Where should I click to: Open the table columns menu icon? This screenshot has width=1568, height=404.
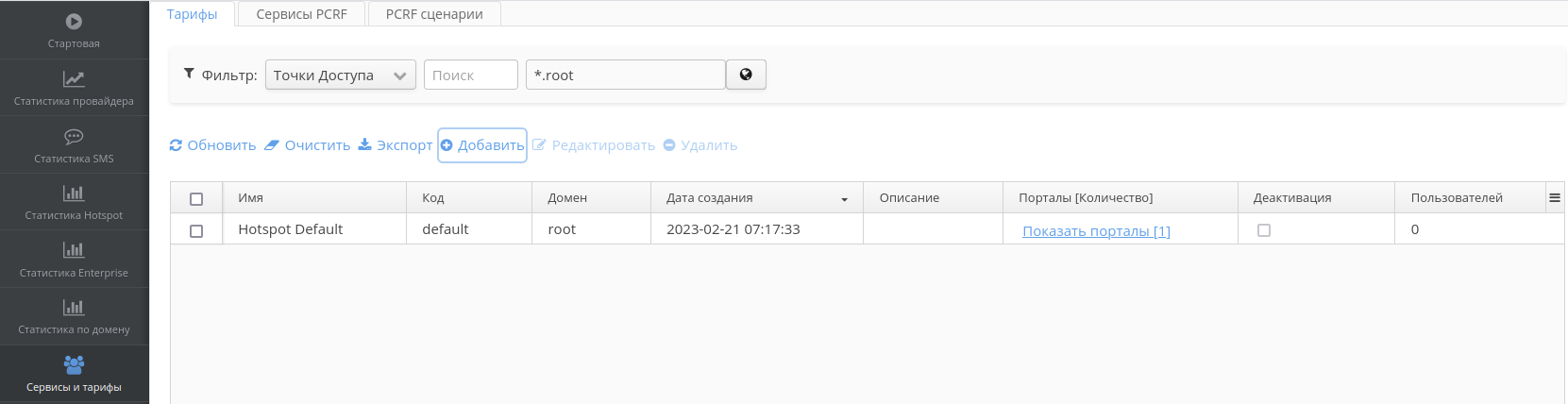tap(1555, 198)
